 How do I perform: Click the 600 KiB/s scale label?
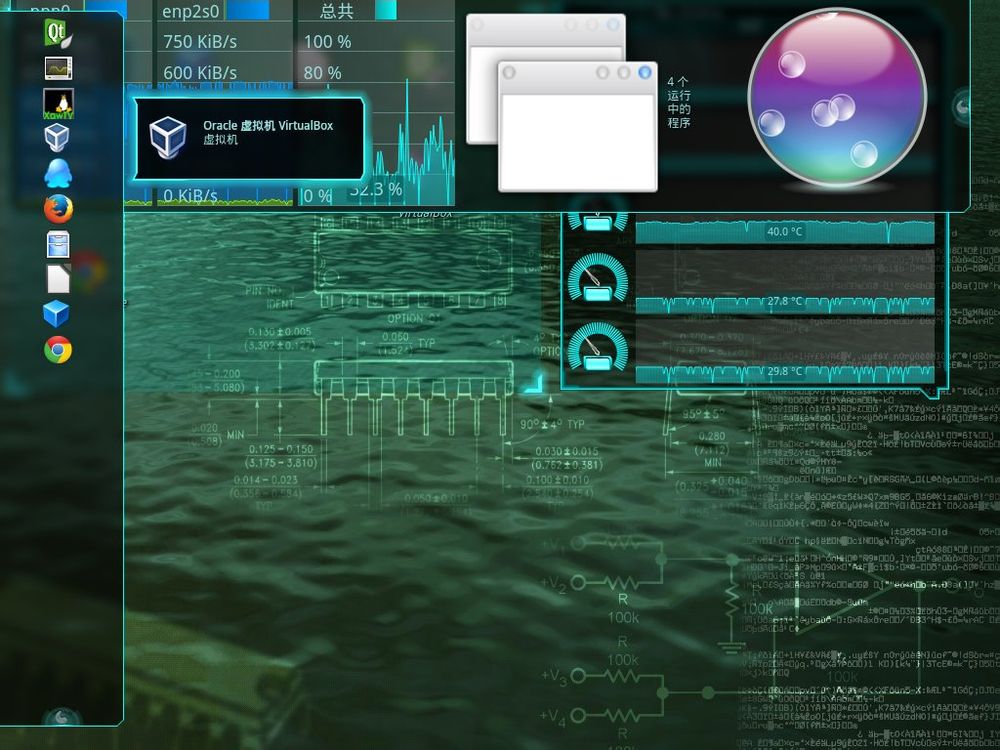[200, 73]
